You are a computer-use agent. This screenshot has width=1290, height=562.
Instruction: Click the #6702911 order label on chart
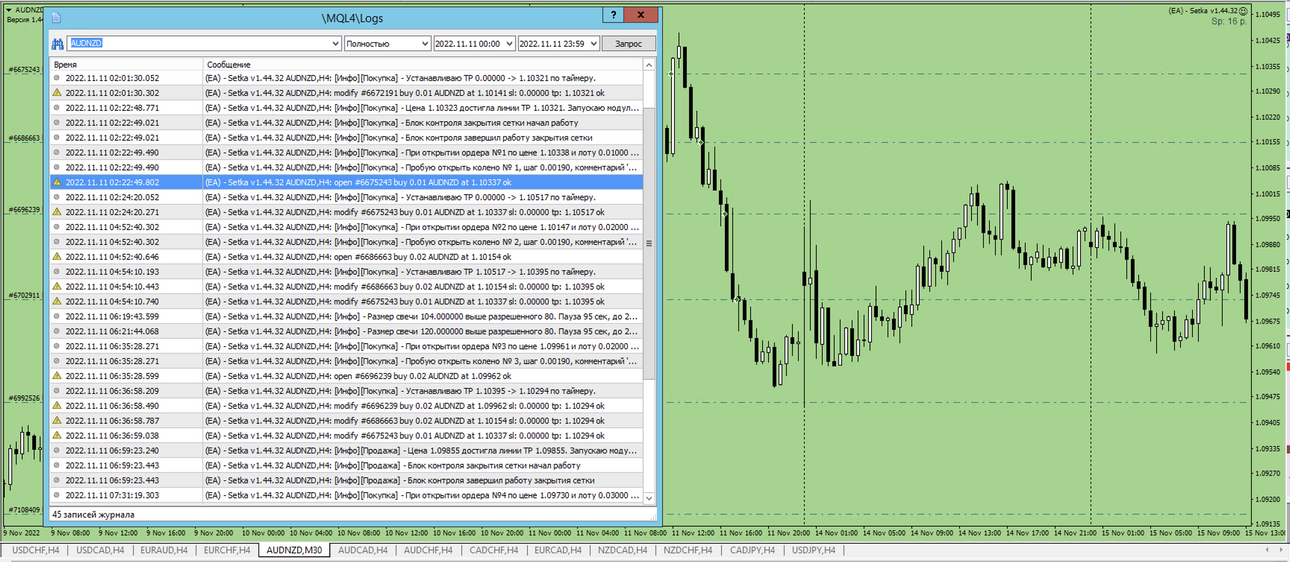pos(24,295)
